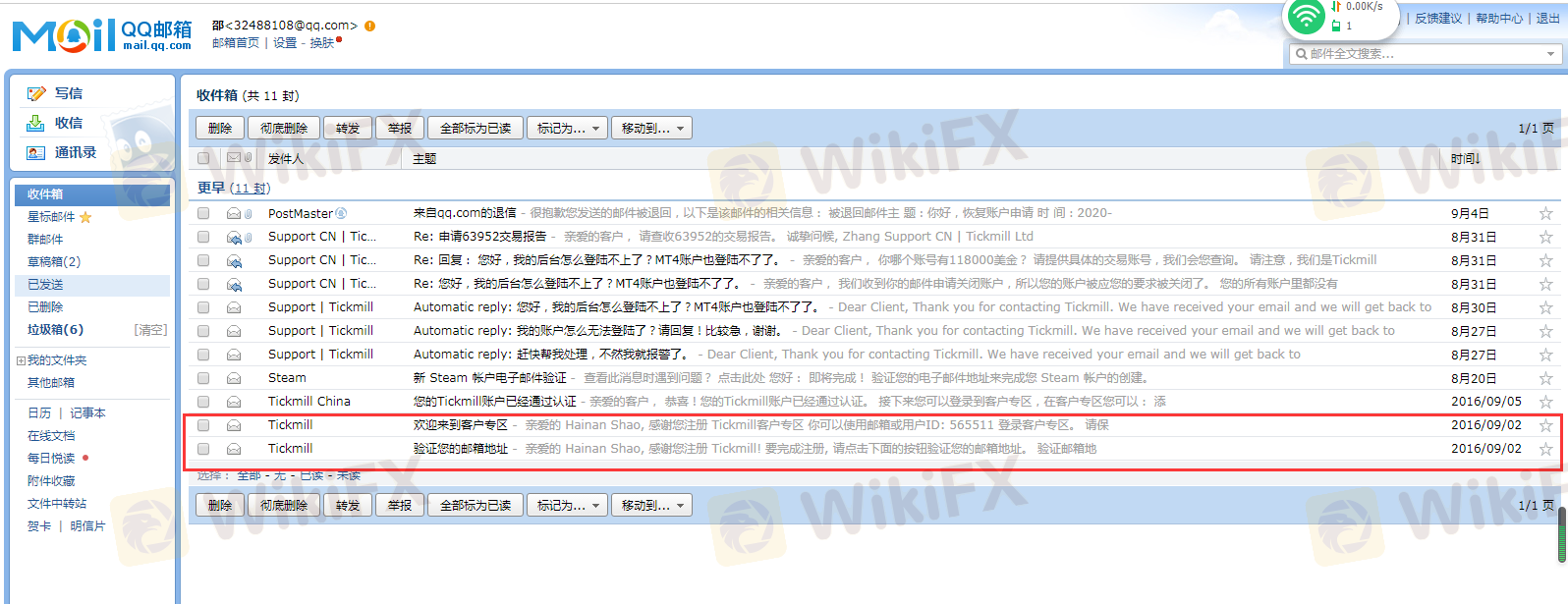1568x604 pixels.
Task: Tick the checkbox for the 欢迎来到客户专区 email
Action: coord(203,425)
